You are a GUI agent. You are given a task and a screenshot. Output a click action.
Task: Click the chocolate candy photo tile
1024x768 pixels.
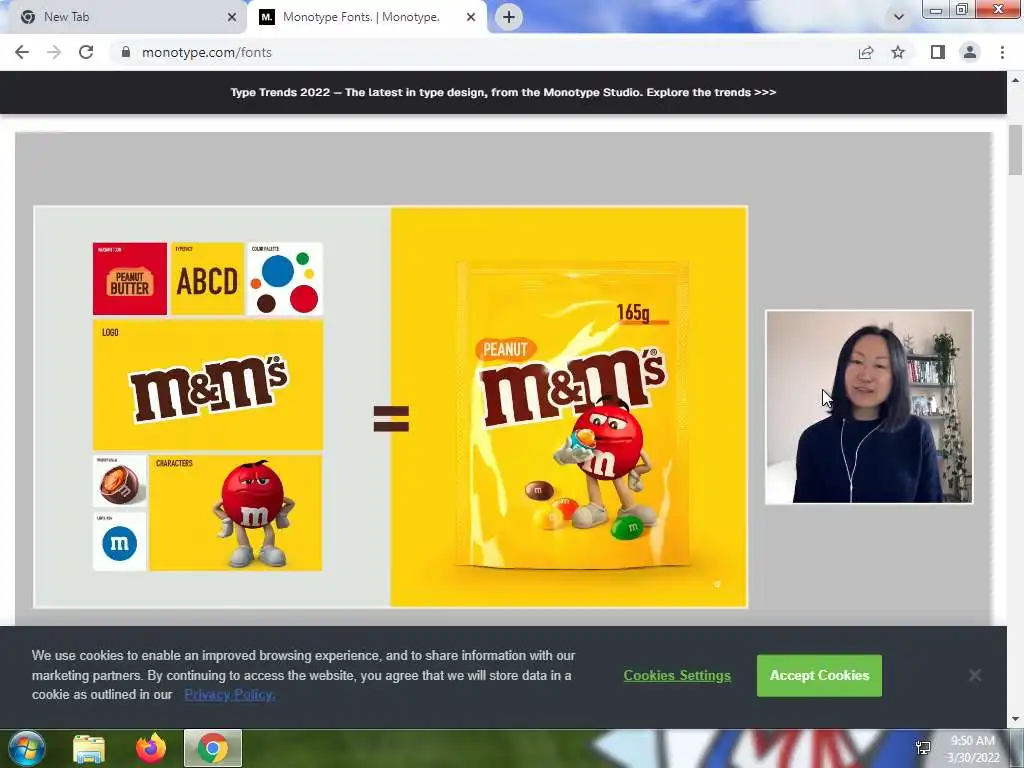120,482
